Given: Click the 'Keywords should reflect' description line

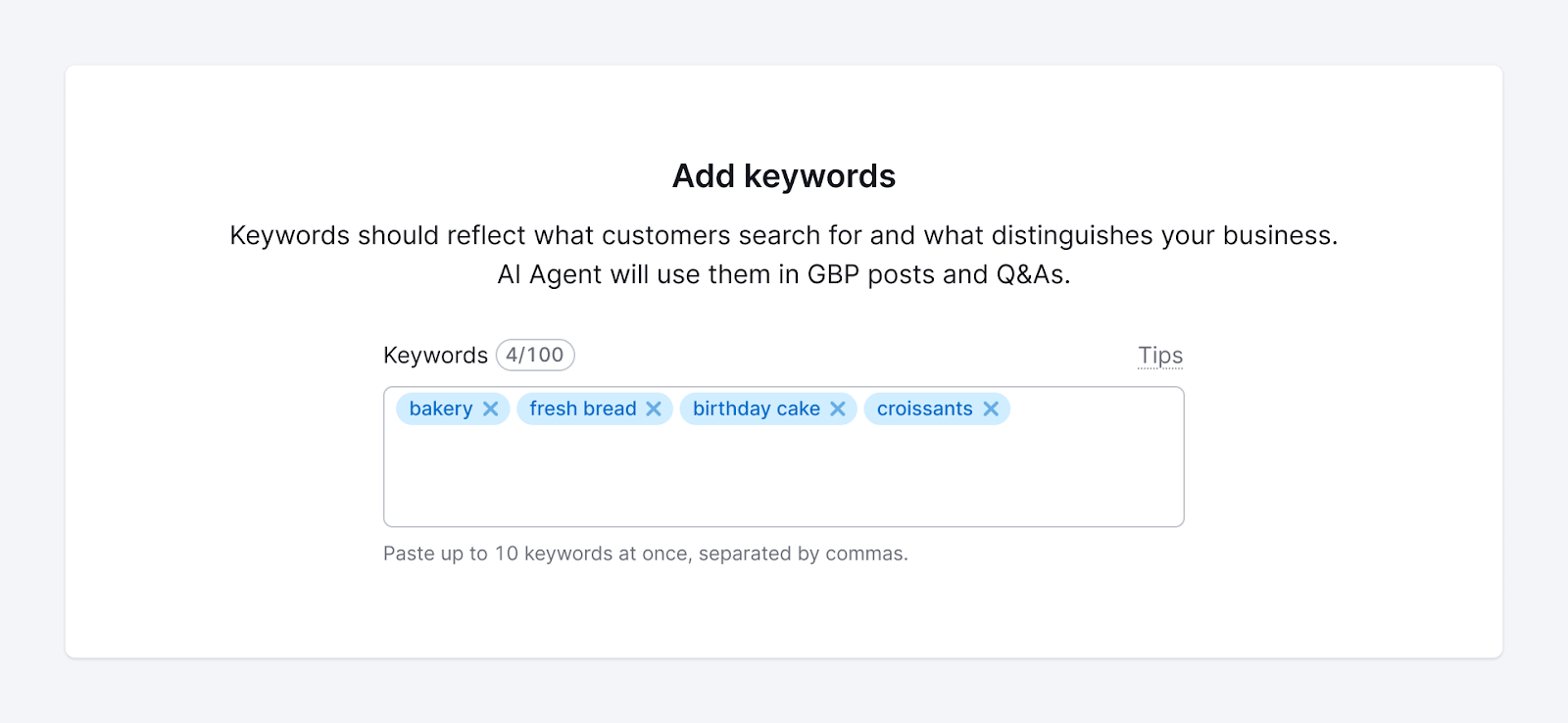Looking at the screenshot, I should [x=783, y=235].
